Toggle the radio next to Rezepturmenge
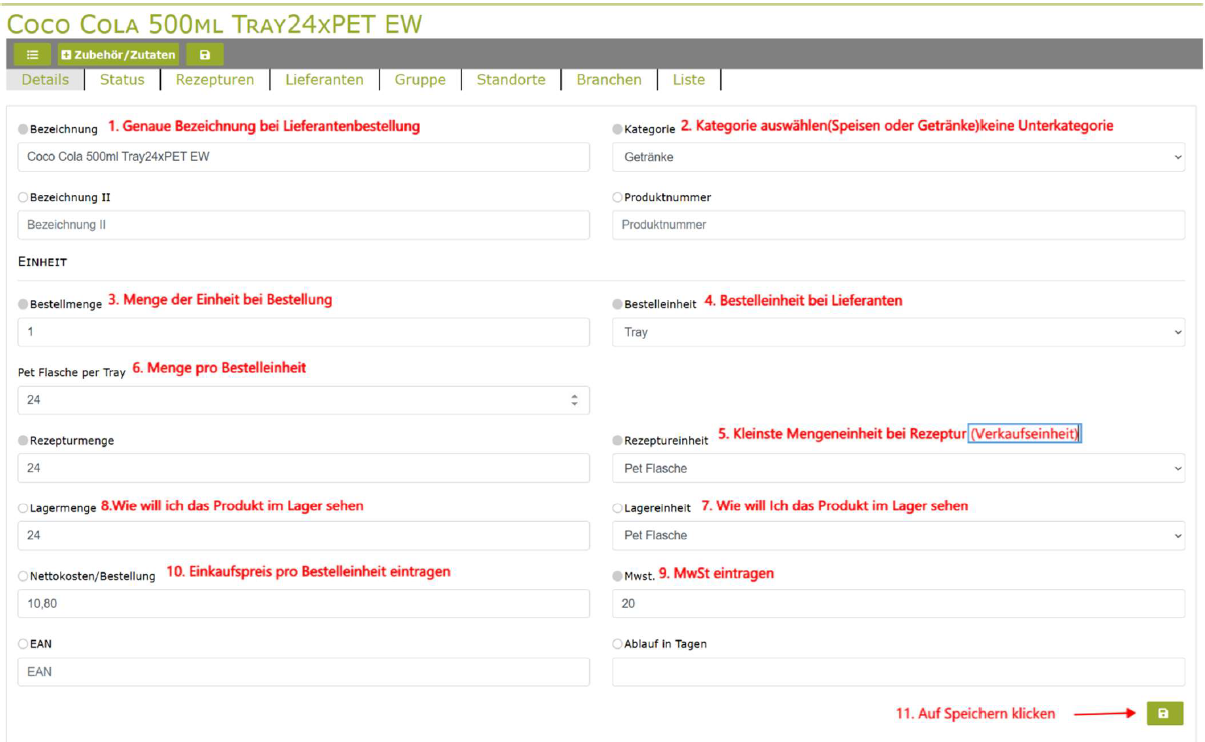1205x742 pixels. (23, 440)
